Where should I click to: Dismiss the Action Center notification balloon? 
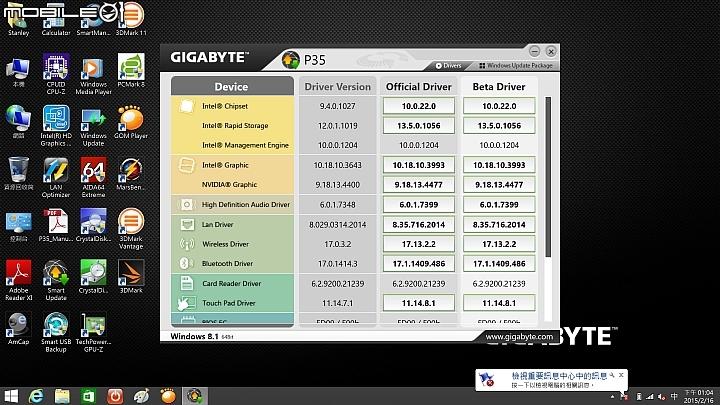tap(621, 375)
